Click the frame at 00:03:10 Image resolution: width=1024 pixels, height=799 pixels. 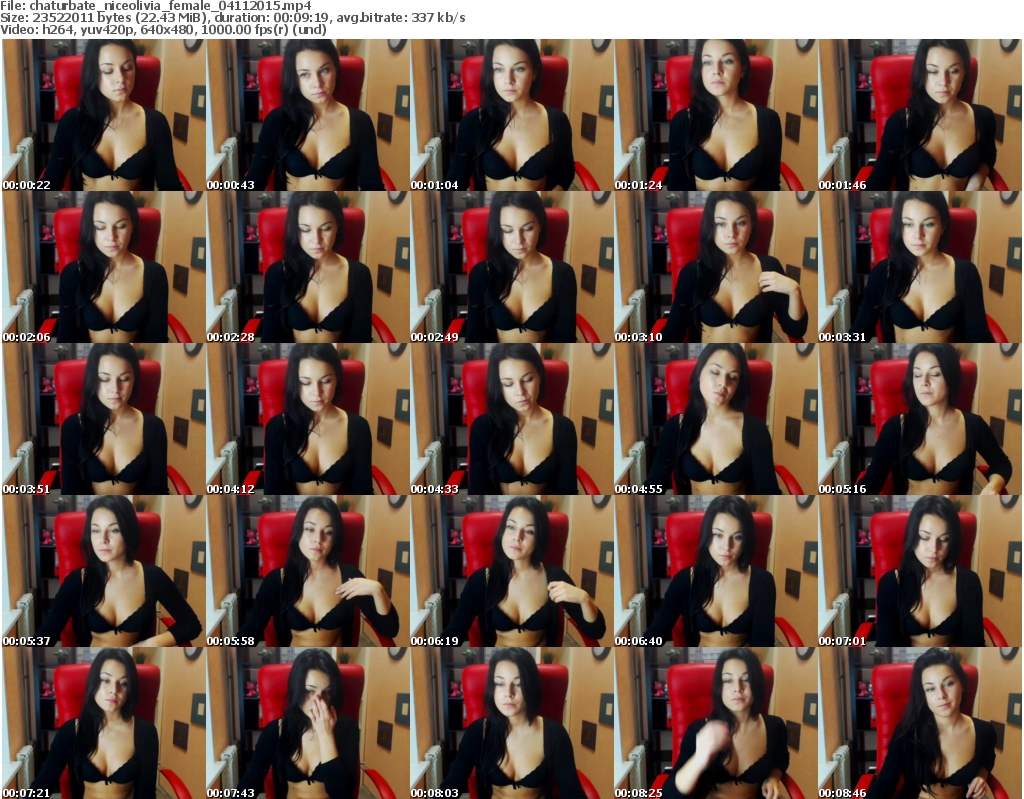(x=715, y=267)
